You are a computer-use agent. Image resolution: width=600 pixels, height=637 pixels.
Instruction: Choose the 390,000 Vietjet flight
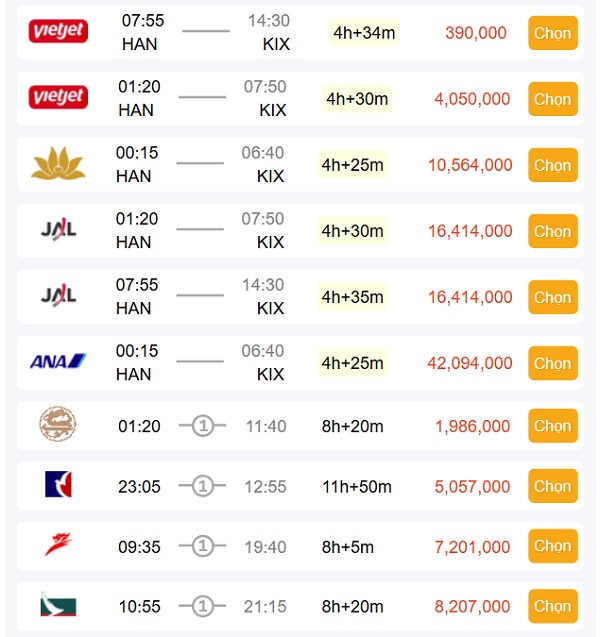(x=553, y=33)
